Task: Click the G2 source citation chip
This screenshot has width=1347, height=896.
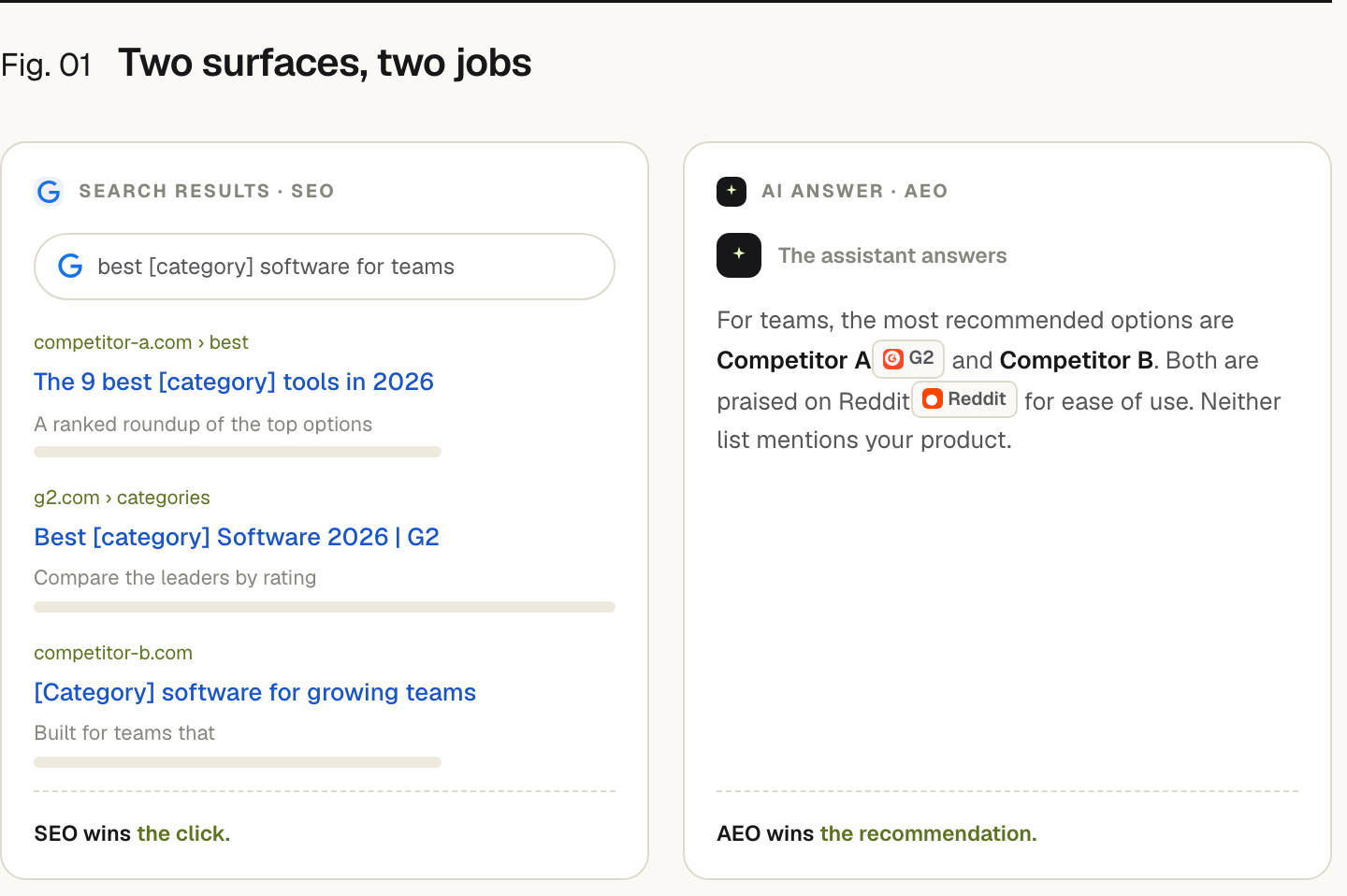Action: [x=908, y=358]
